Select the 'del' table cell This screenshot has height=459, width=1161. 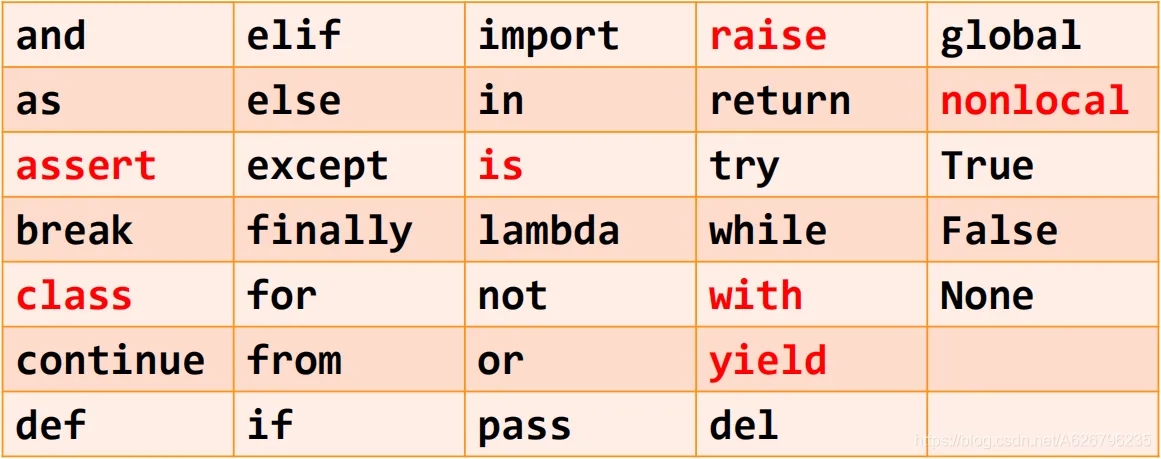811,424
